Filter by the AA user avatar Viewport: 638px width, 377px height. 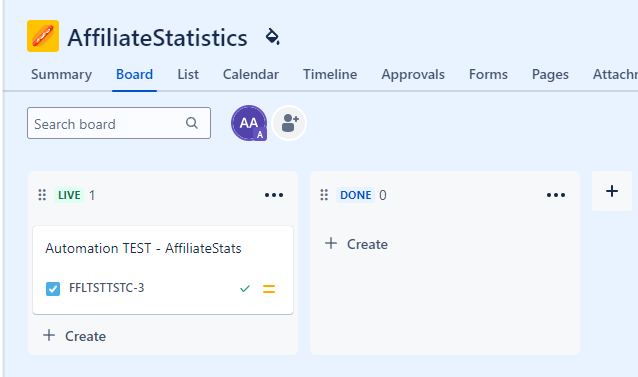[x=249, y=123]
